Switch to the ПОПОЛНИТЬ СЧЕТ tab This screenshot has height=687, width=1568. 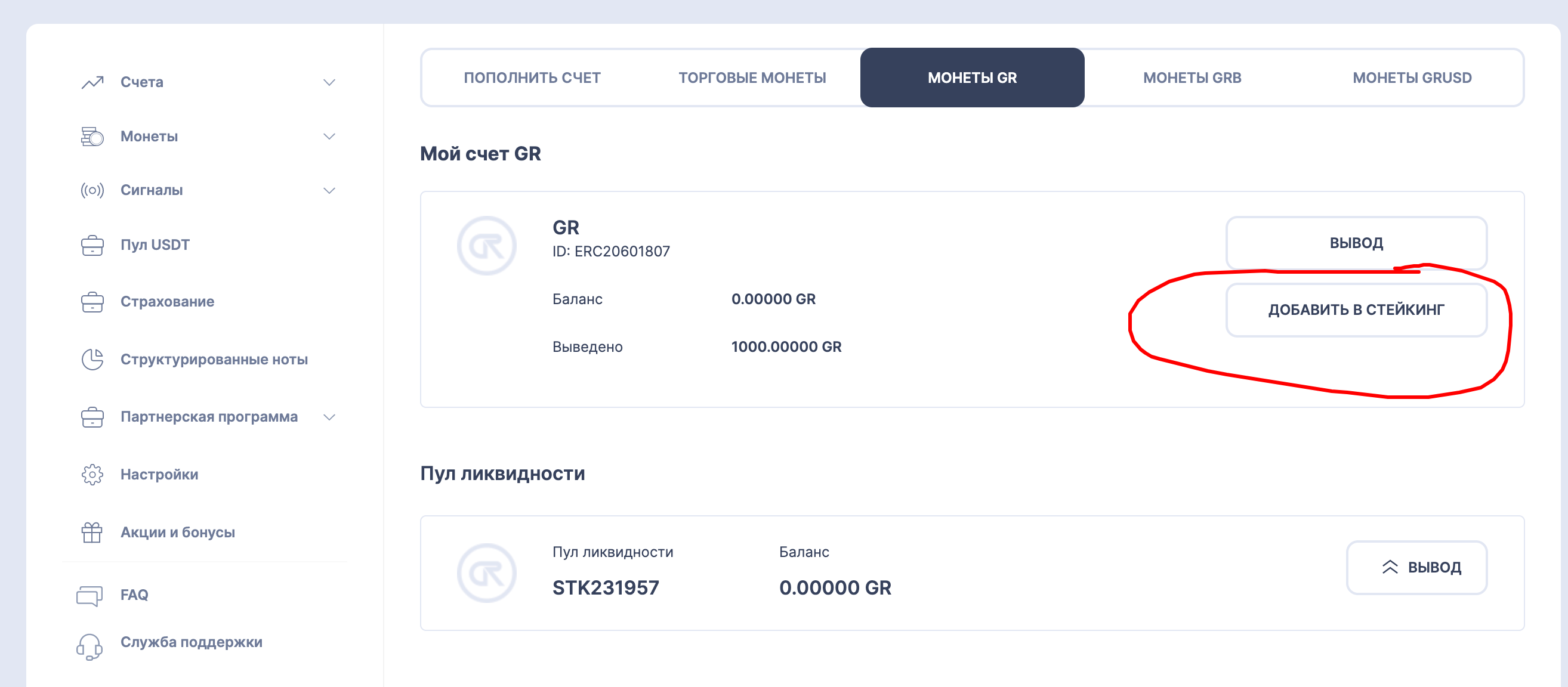tap(532, 78)
